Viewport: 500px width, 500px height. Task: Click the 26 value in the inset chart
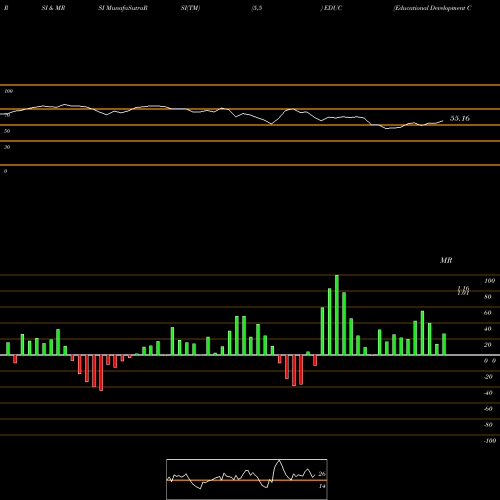tap(322, 474)
